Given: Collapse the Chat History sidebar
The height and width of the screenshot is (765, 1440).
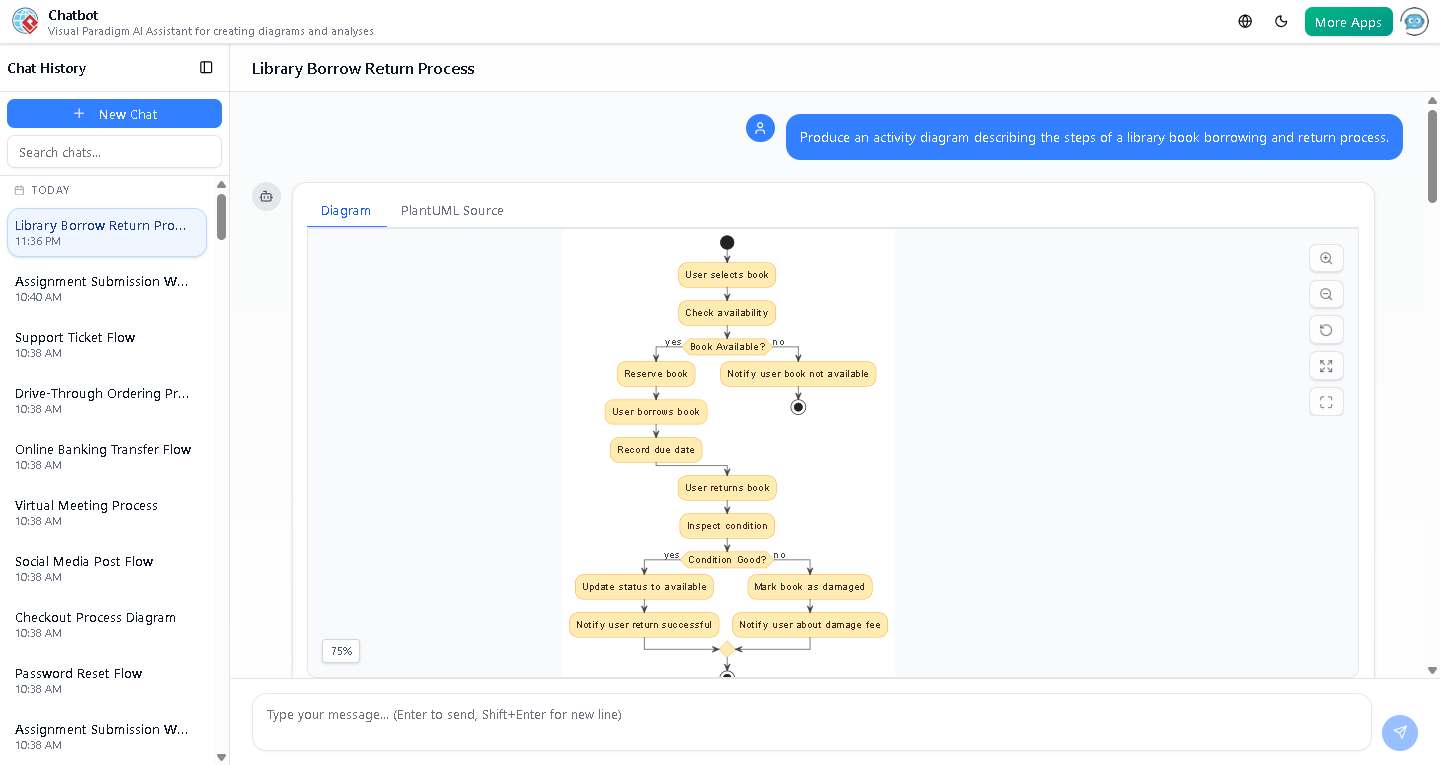Looking at the screenshot, I should (206, 67).
